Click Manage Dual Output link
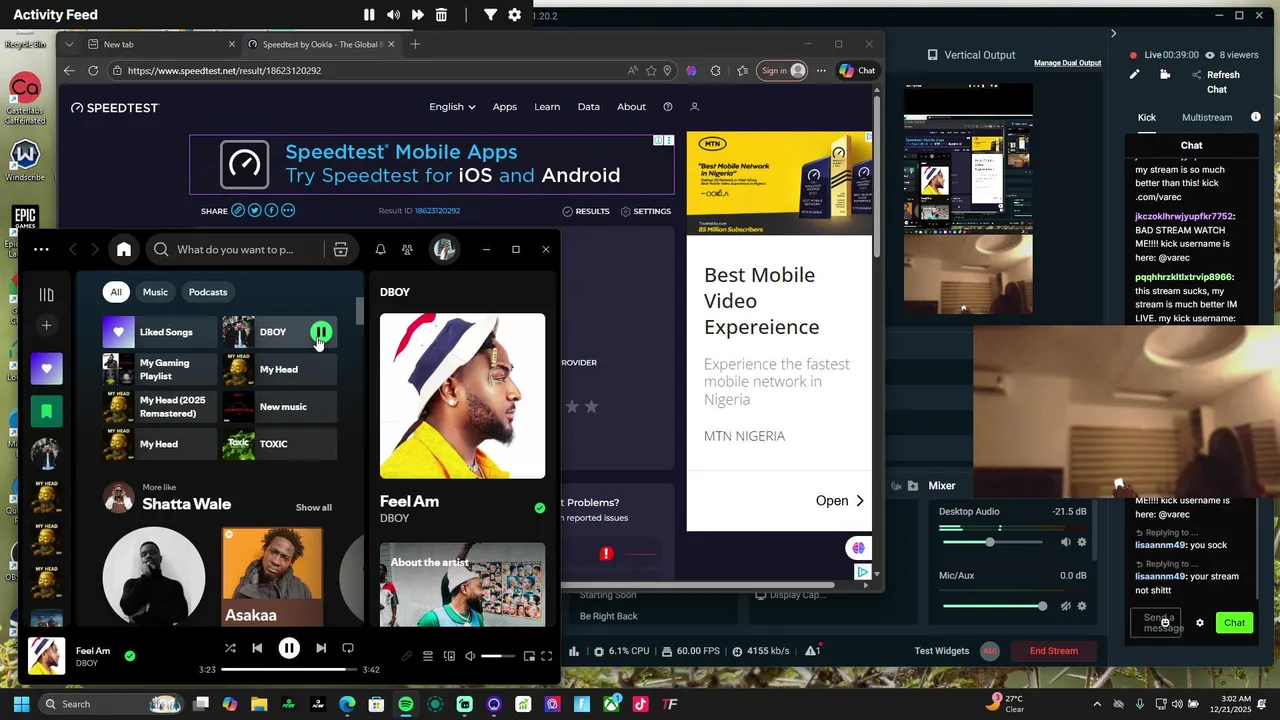 click(x=1067, y=63)
